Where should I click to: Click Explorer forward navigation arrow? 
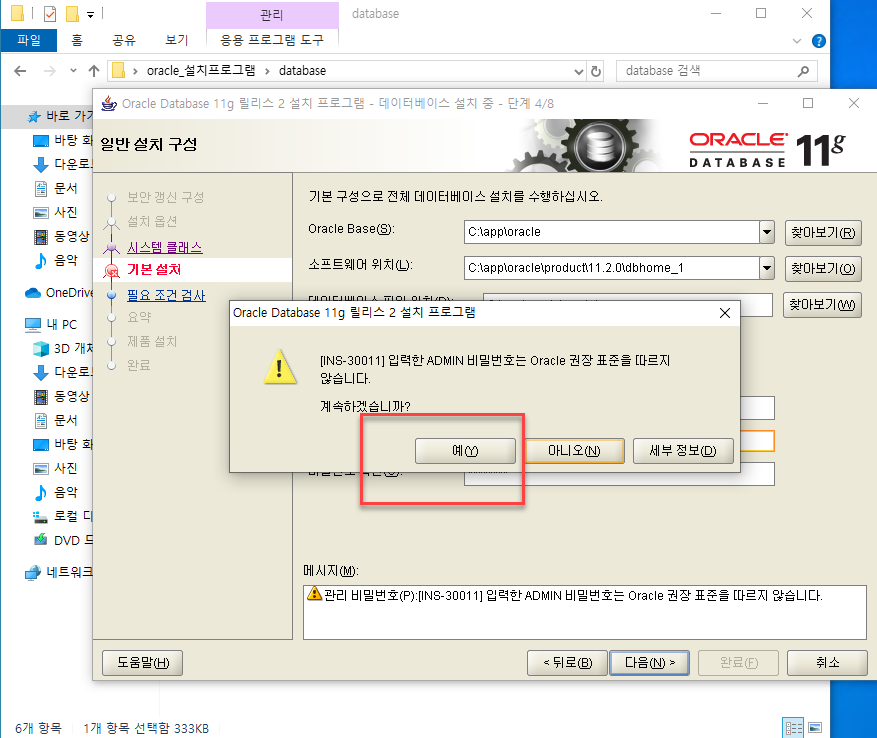[x=50, y=71]
